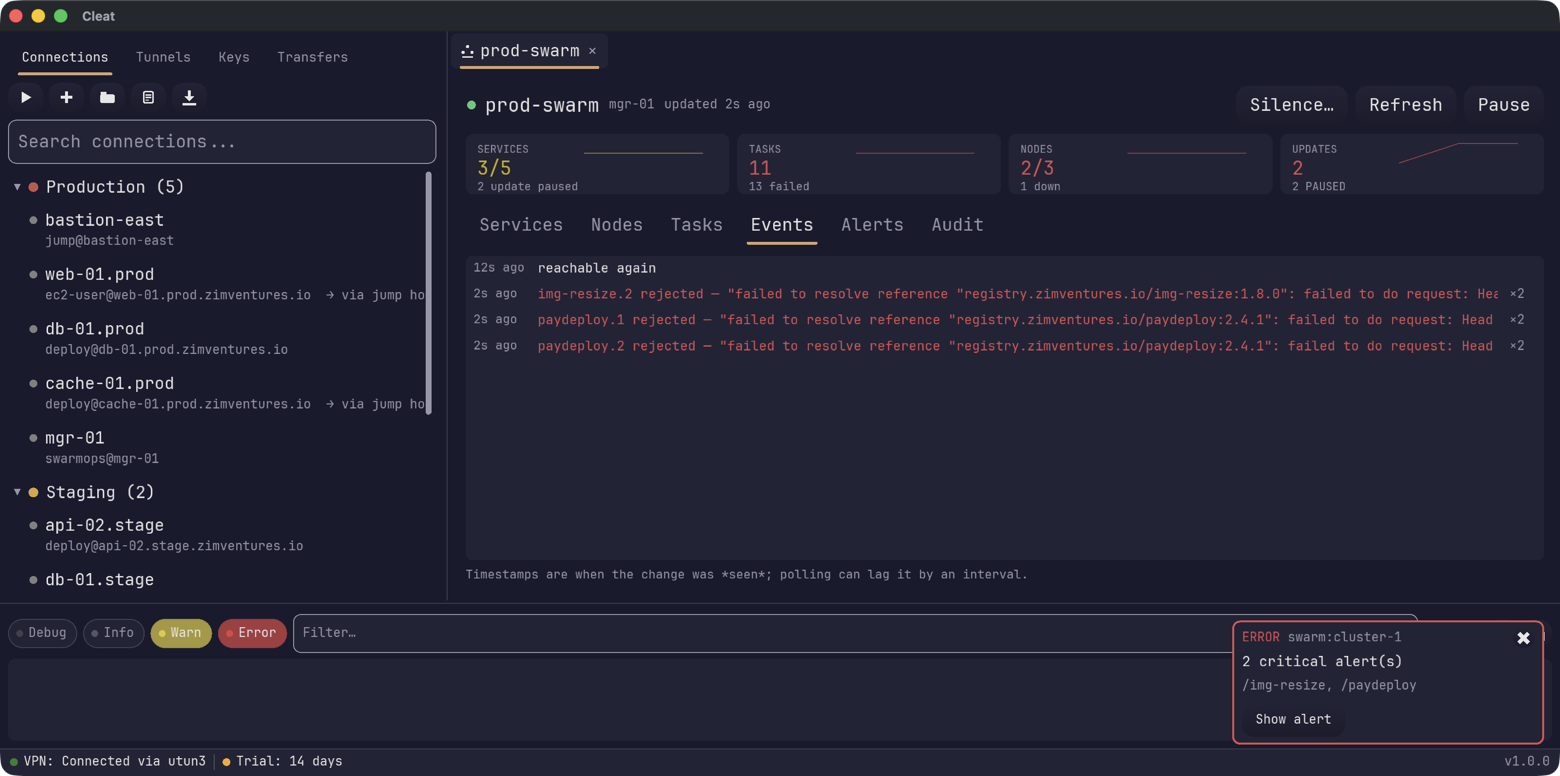Open the Alerts tab

[872, 225]
